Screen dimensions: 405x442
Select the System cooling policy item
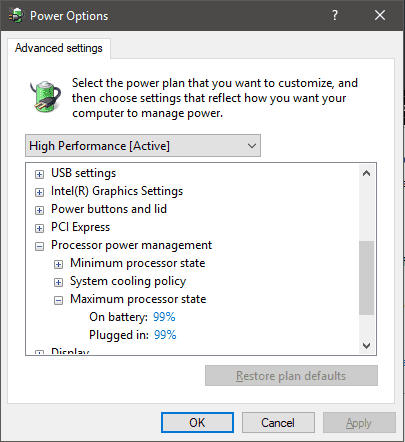click(x=128, y=281)
